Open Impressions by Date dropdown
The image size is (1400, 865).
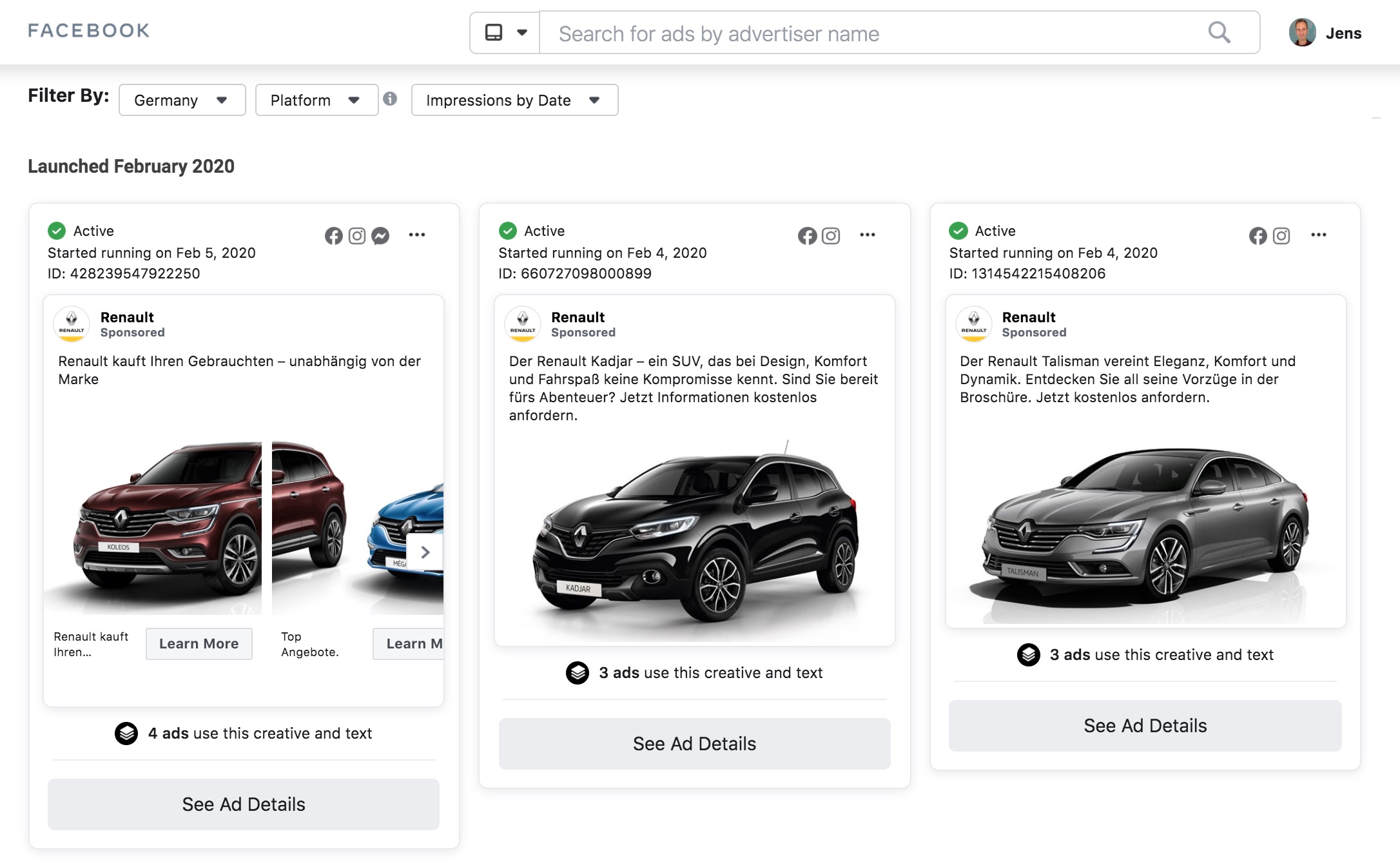pyautogui.click(x=514, y=100)
